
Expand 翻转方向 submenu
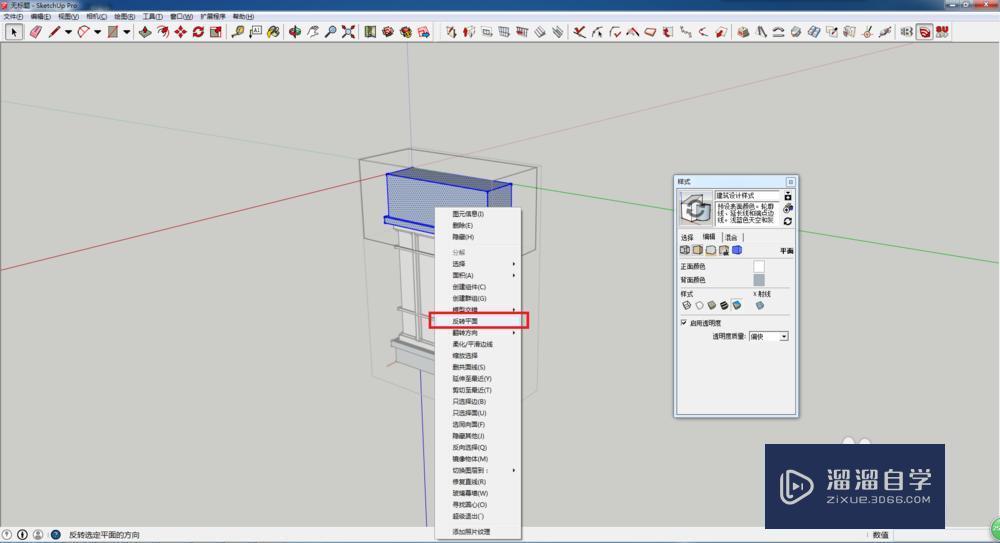coord(478,332)
